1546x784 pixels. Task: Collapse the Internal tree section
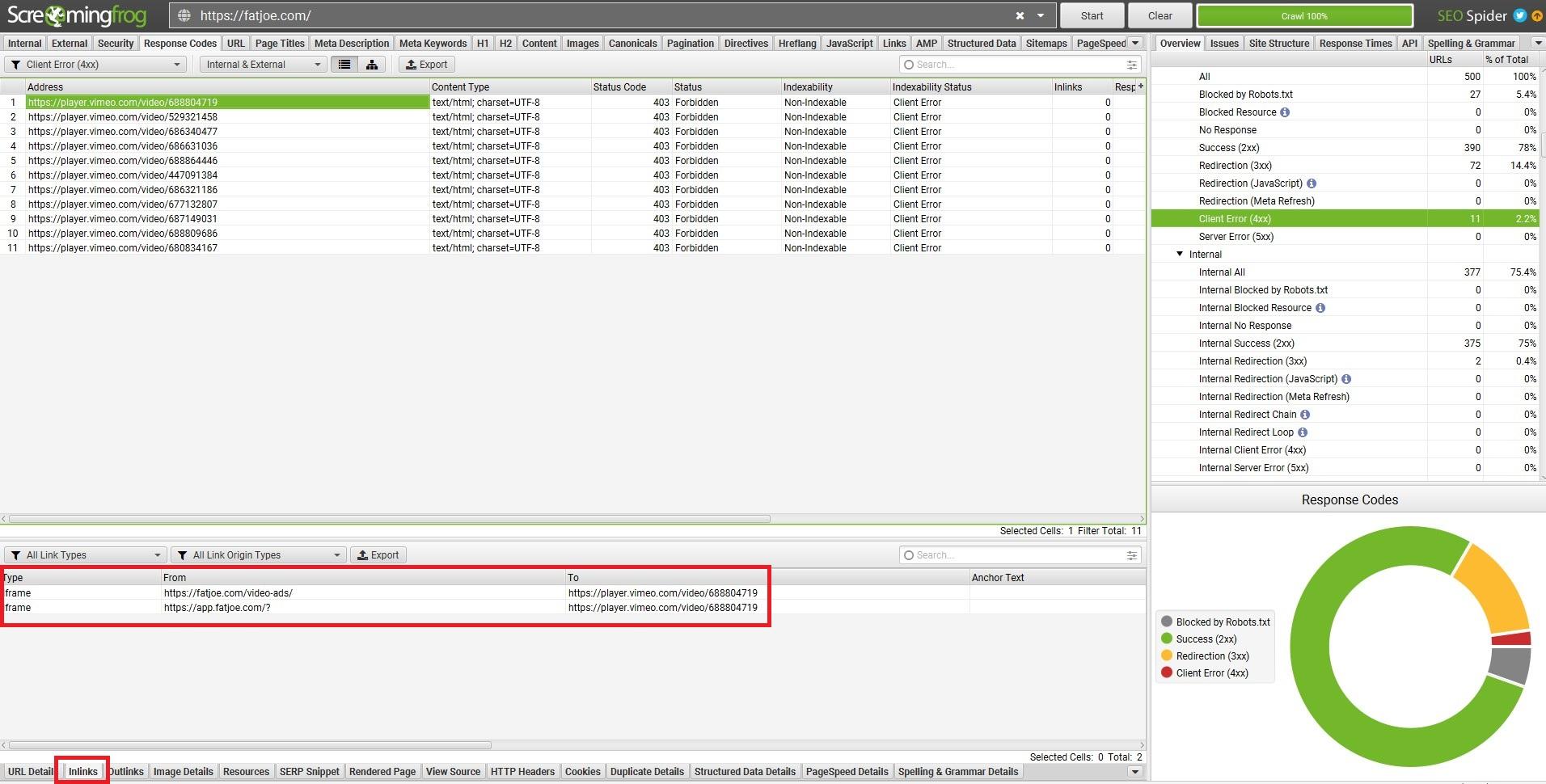1180,254
